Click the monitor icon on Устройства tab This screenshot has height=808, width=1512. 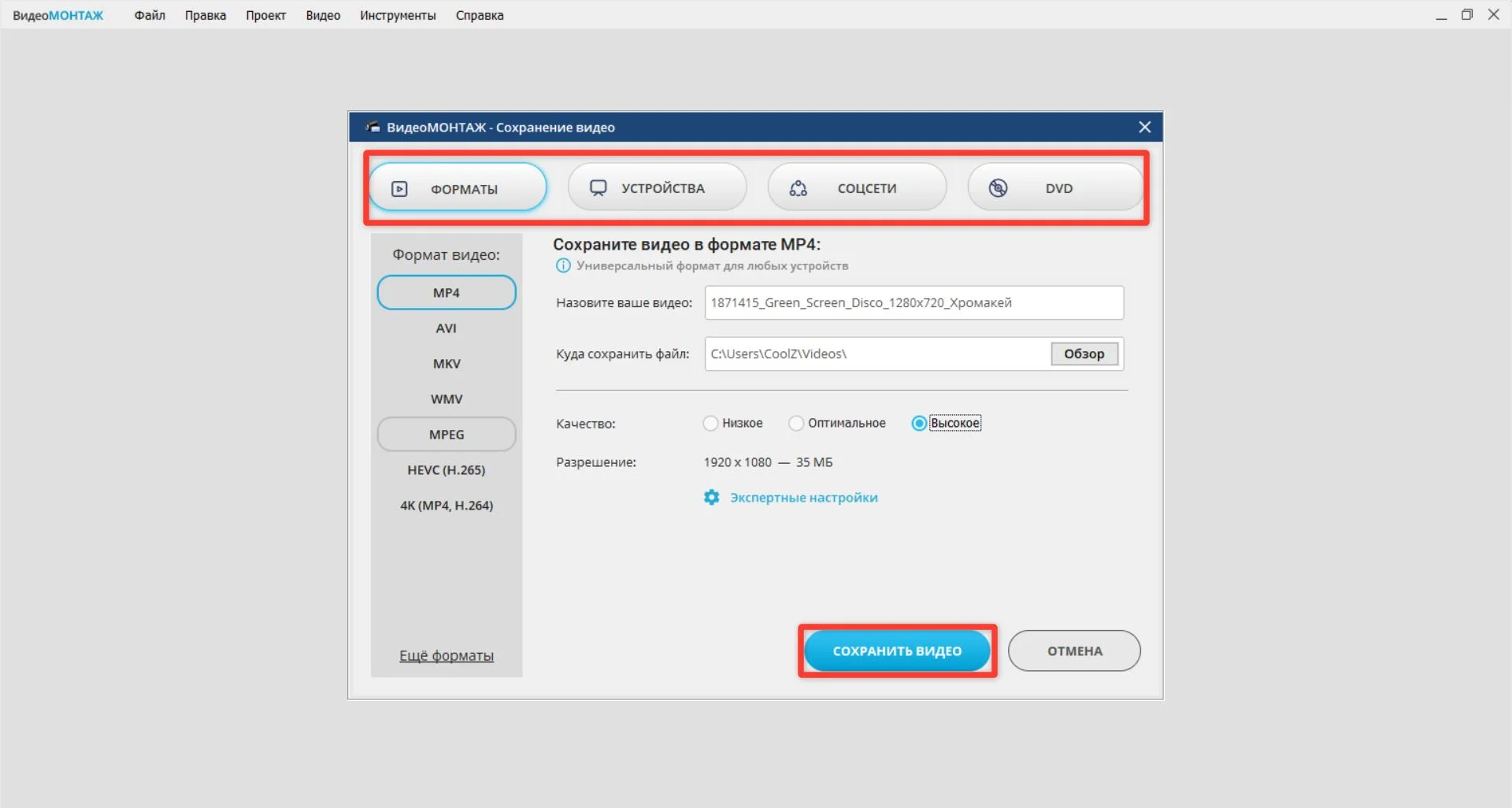point(598,188)
